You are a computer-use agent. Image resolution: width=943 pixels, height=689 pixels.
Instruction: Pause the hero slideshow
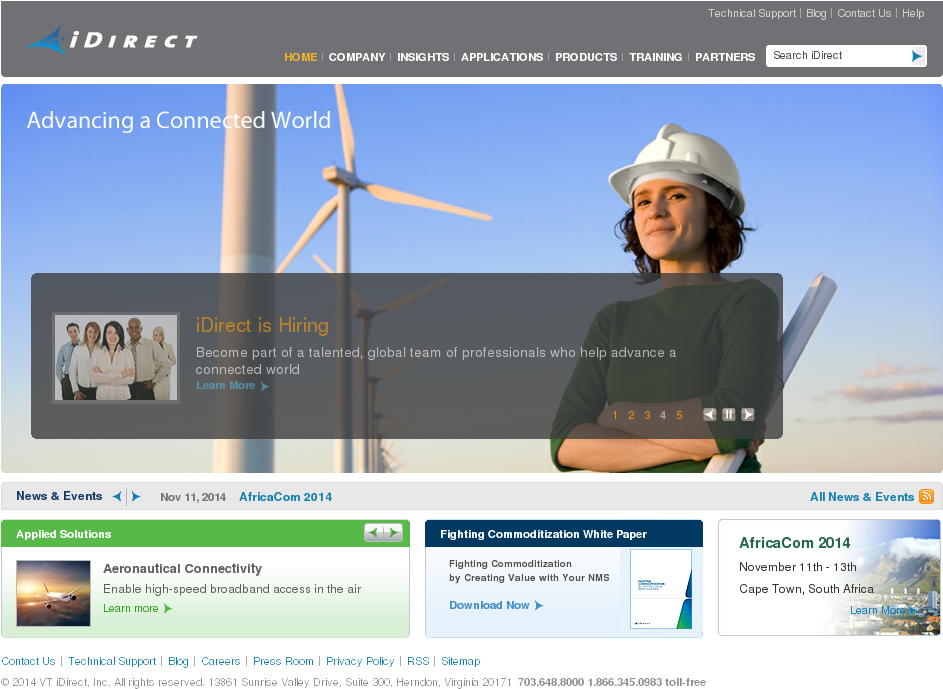click(729, 415)
